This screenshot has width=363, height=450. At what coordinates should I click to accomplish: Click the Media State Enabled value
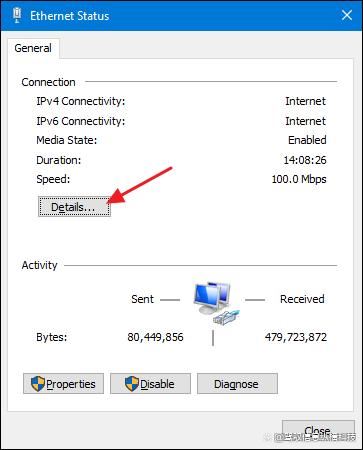pos(307,140)
